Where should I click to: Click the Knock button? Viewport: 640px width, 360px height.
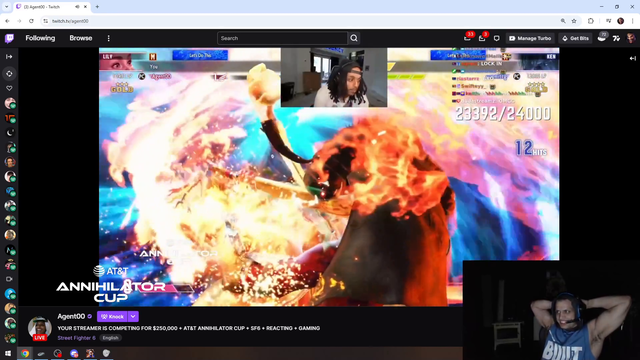[x=112, y=316]
